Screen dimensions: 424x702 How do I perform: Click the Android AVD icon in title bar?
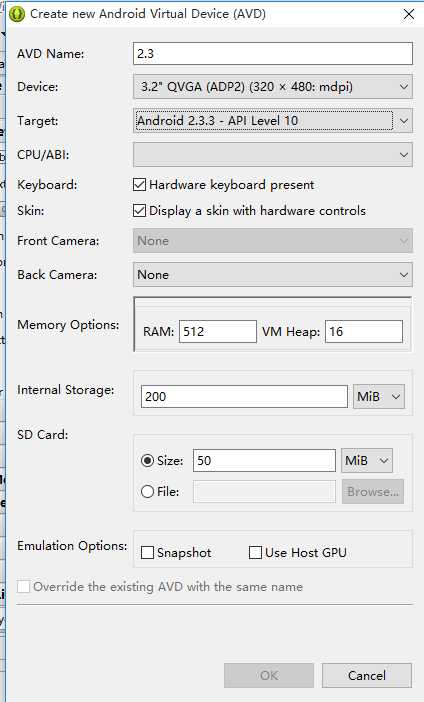[x=17, y=14]
